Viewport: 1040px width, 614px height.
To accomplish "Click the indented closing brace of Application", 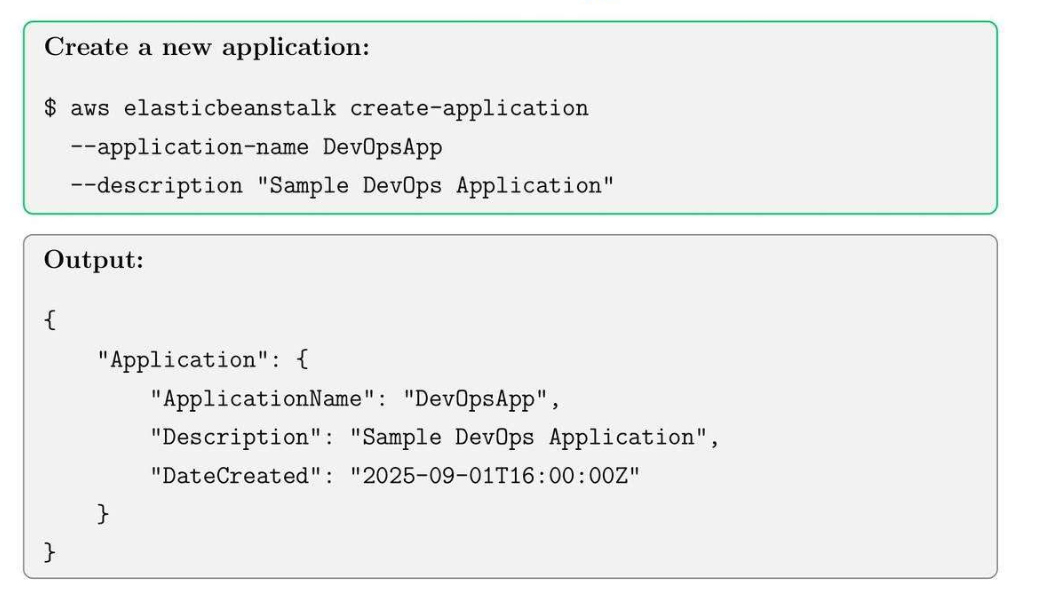I will point(103,514).
